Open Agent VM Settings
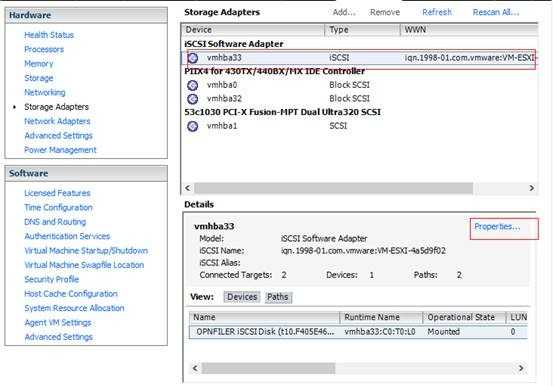Screen dimensions: 553x386 (x=58, y=322)
